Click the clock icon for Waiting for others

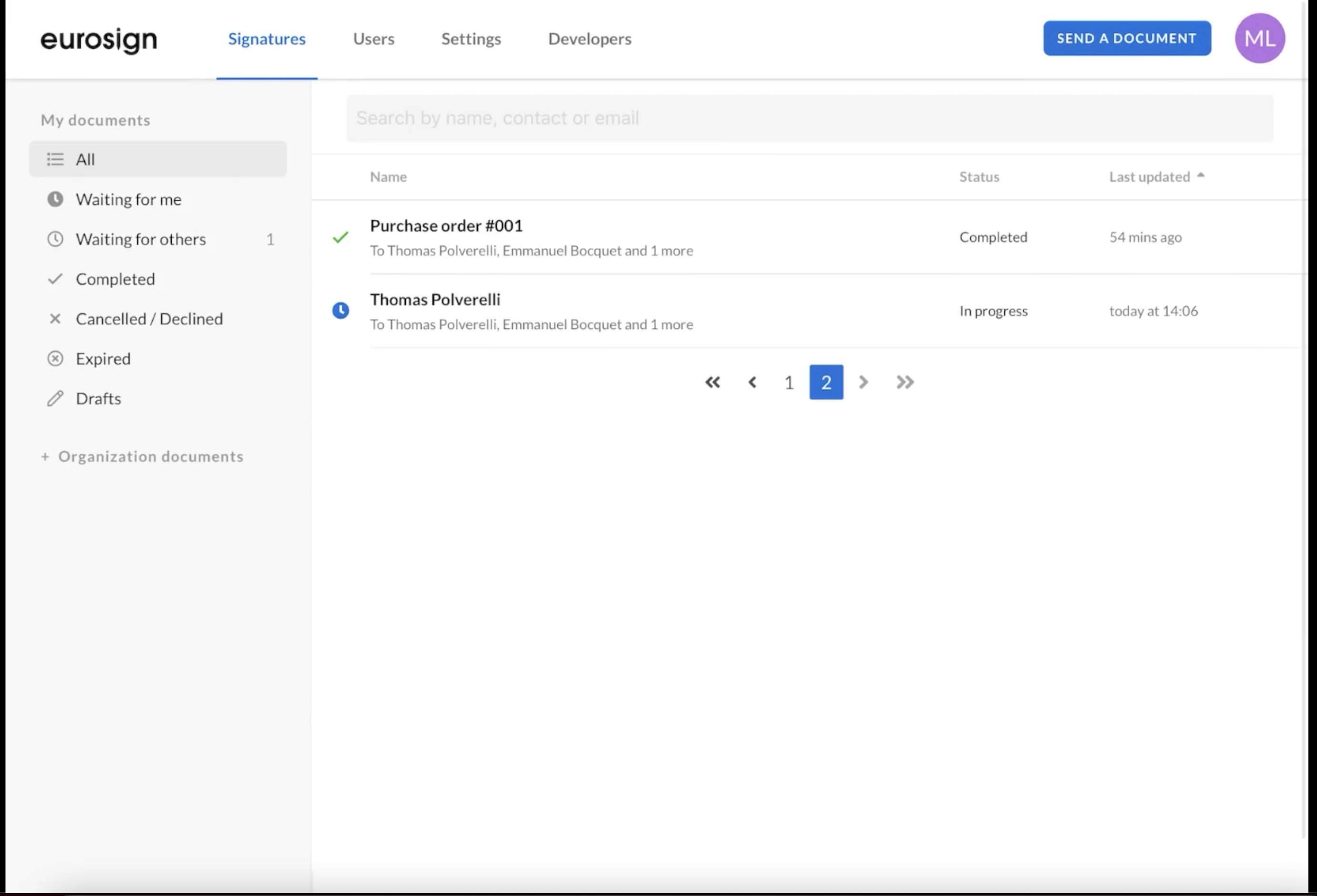(x=55, y=238)
